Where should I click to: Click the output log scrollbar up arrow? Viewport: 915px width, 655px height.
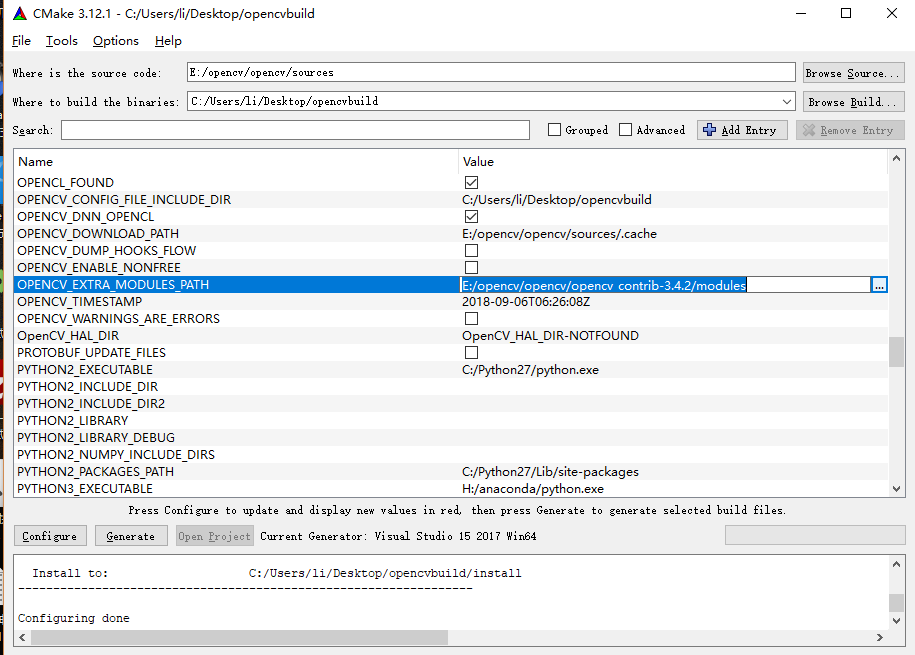pos(896,564)
